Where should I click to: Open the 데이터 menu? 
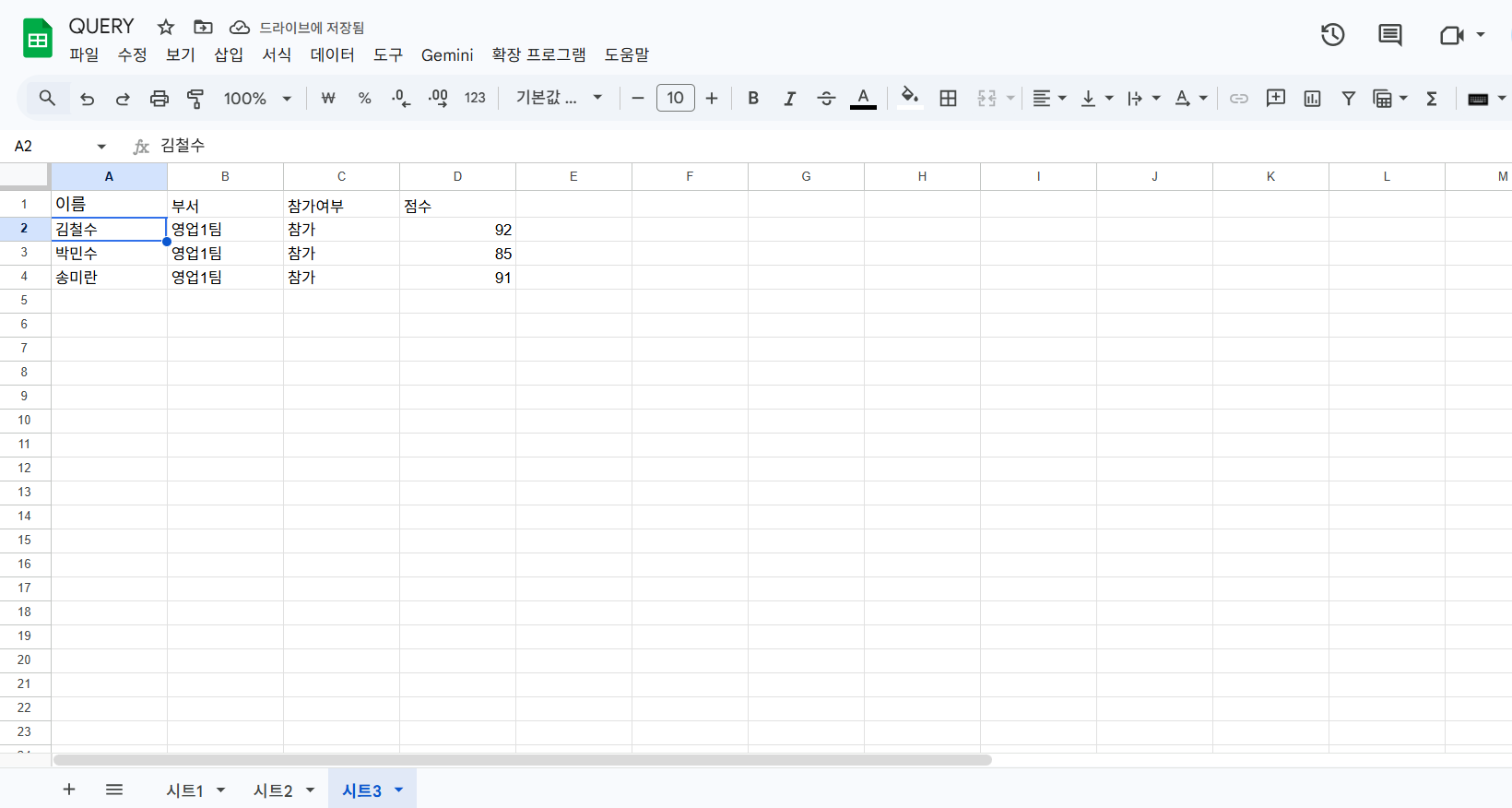tap(332, 55)
